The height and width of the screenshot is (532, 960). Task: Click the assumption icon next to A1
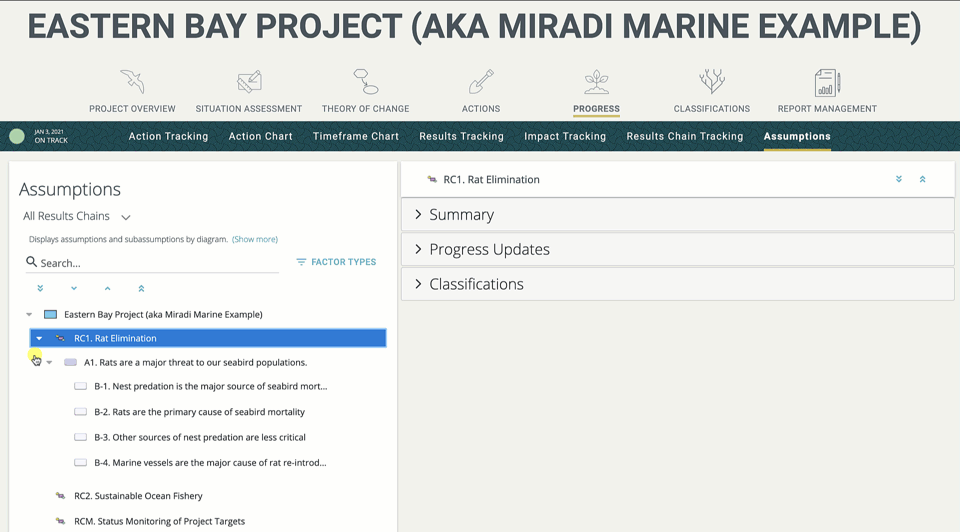(70, 362)
